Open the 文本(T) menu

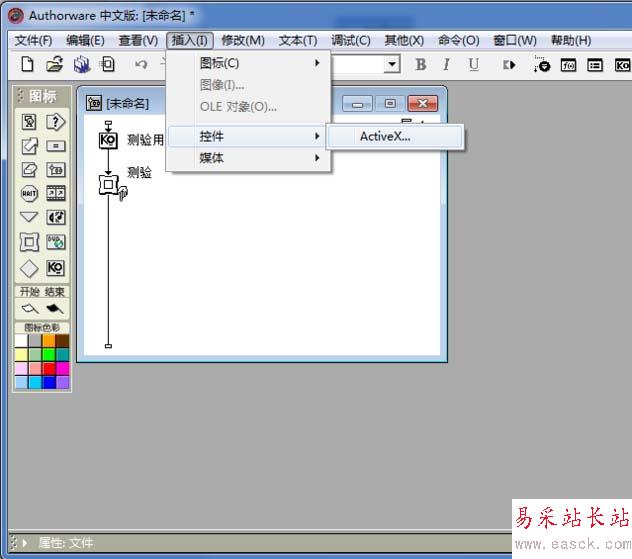pos(298,41)
